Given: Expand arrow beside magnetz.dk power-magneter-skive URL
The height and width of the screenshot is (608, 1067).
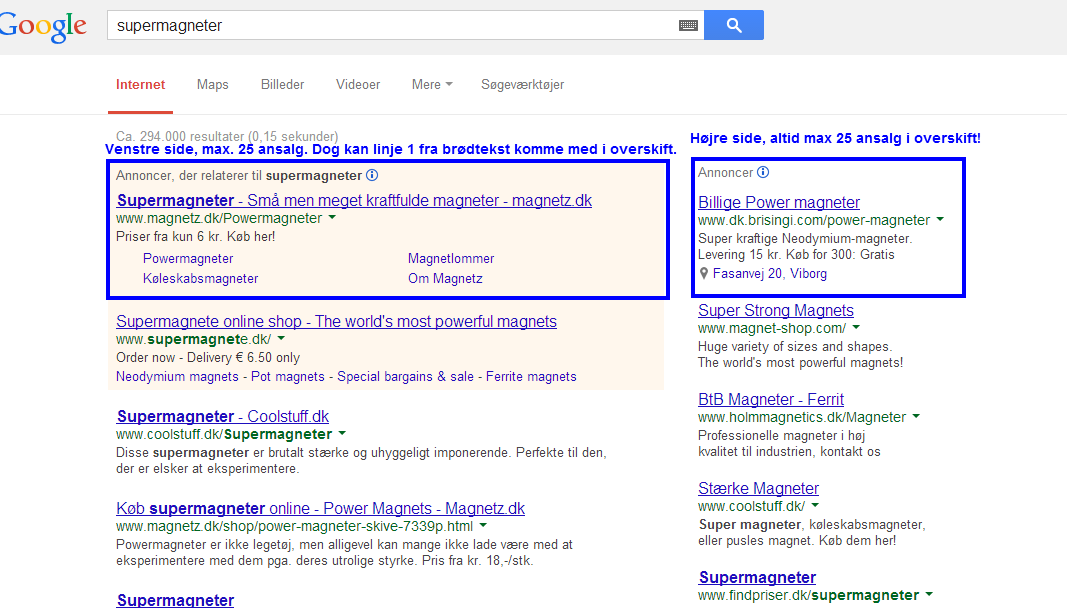Looking at the screenshot, I should [x=483, y=526].
